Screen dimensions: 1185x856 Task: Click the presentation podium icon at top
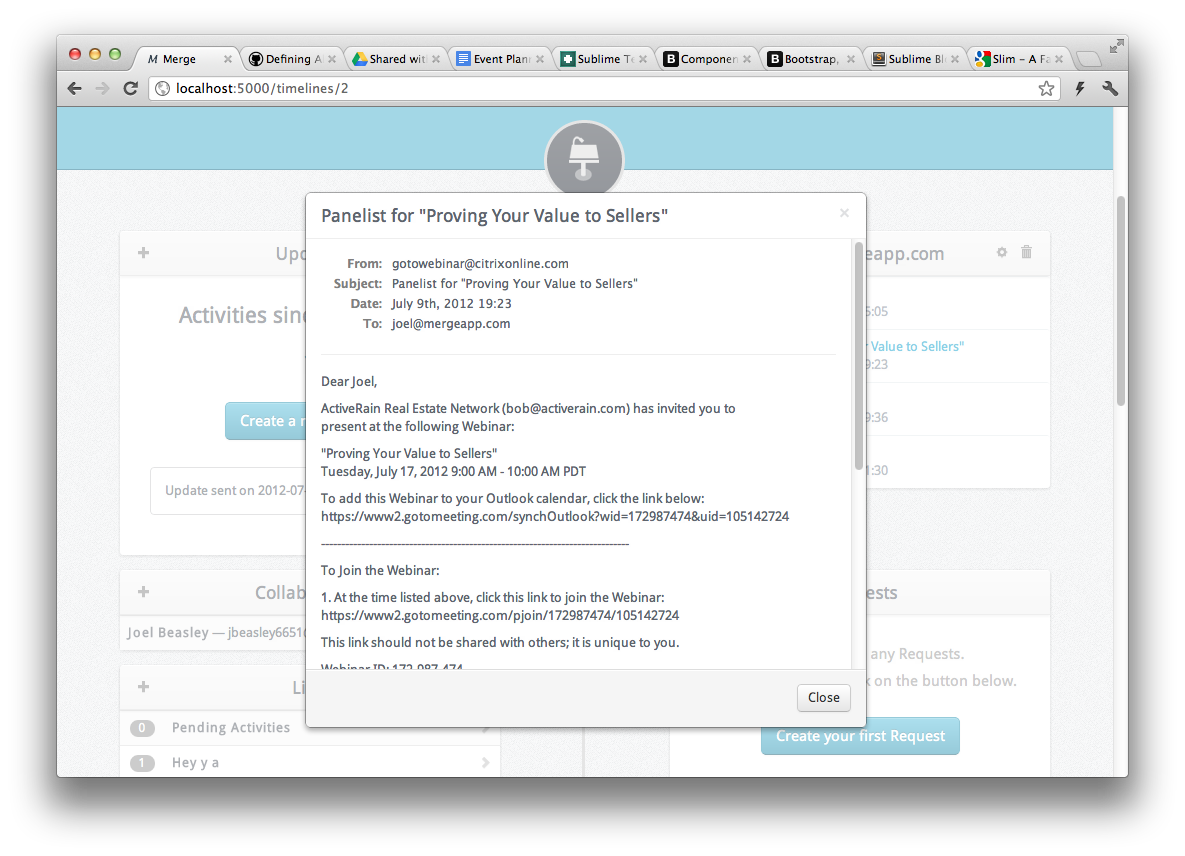point(584,159)
